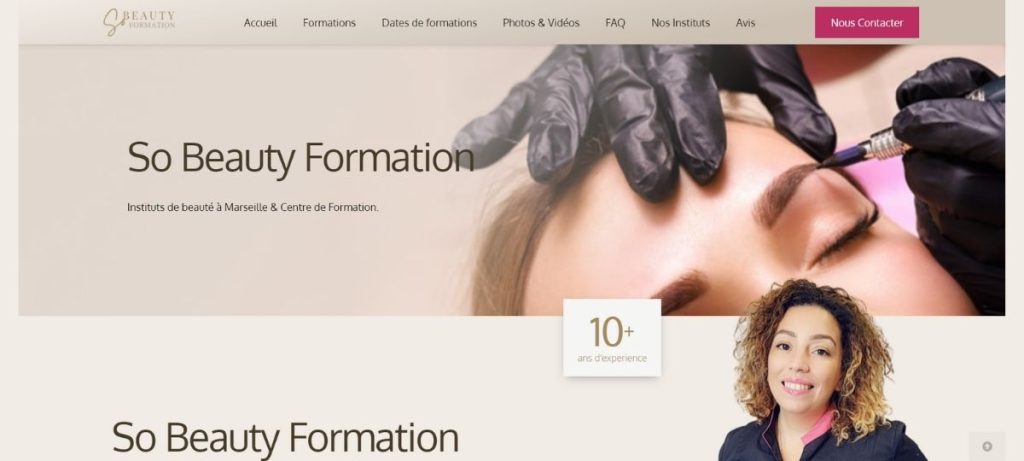The height and width of the screenshot is (461, 1024).
Task: Click the 10+ ans d'expérience badge
Action: 612,338
